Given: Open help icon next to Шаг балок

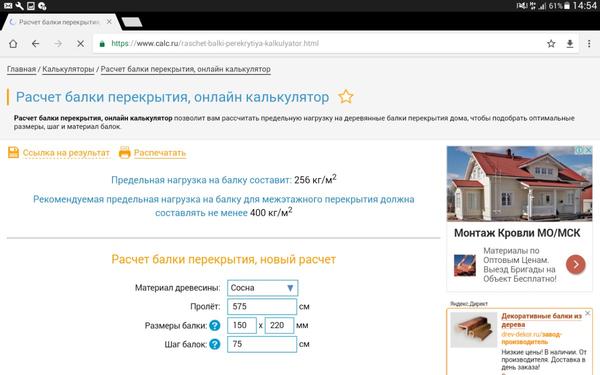Looking at the screenshot, I should tap(215, 344).
